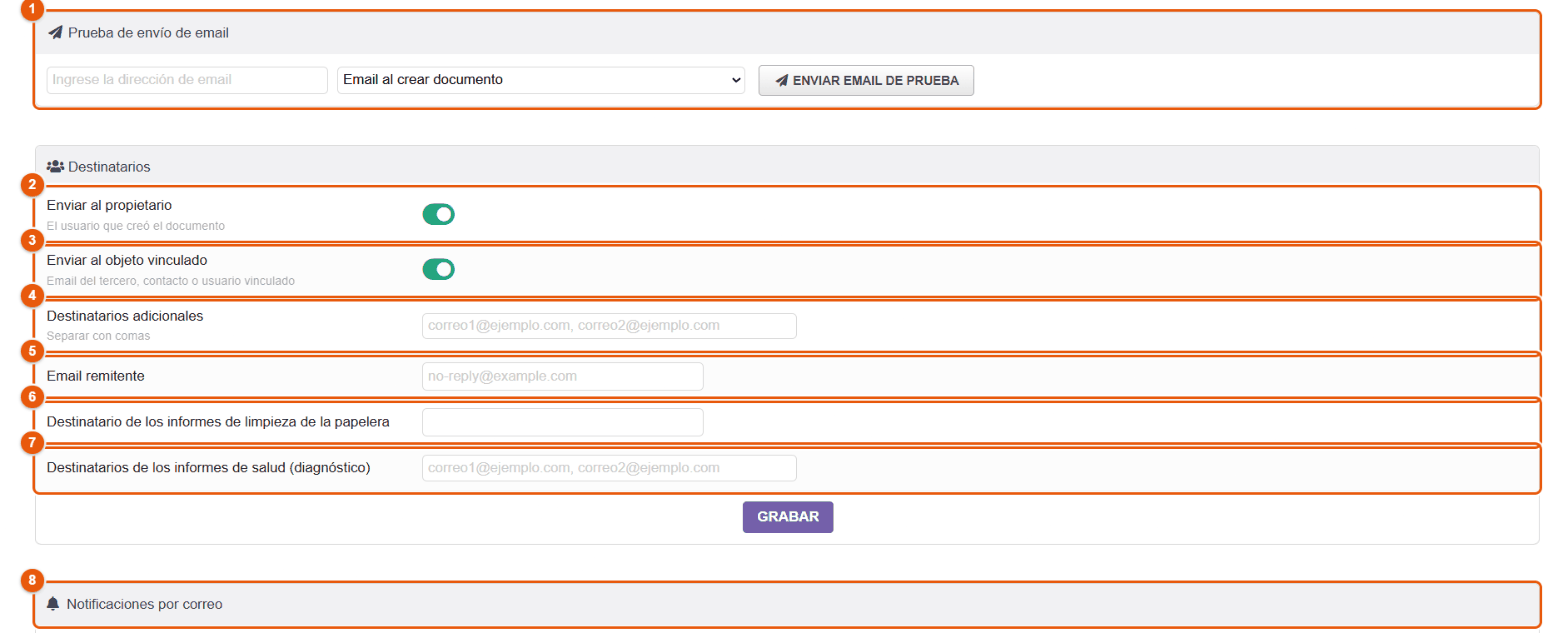Click the Destinatarios adicionales input field
This screenshot has width=1568, height=633.
pos(609,326)
